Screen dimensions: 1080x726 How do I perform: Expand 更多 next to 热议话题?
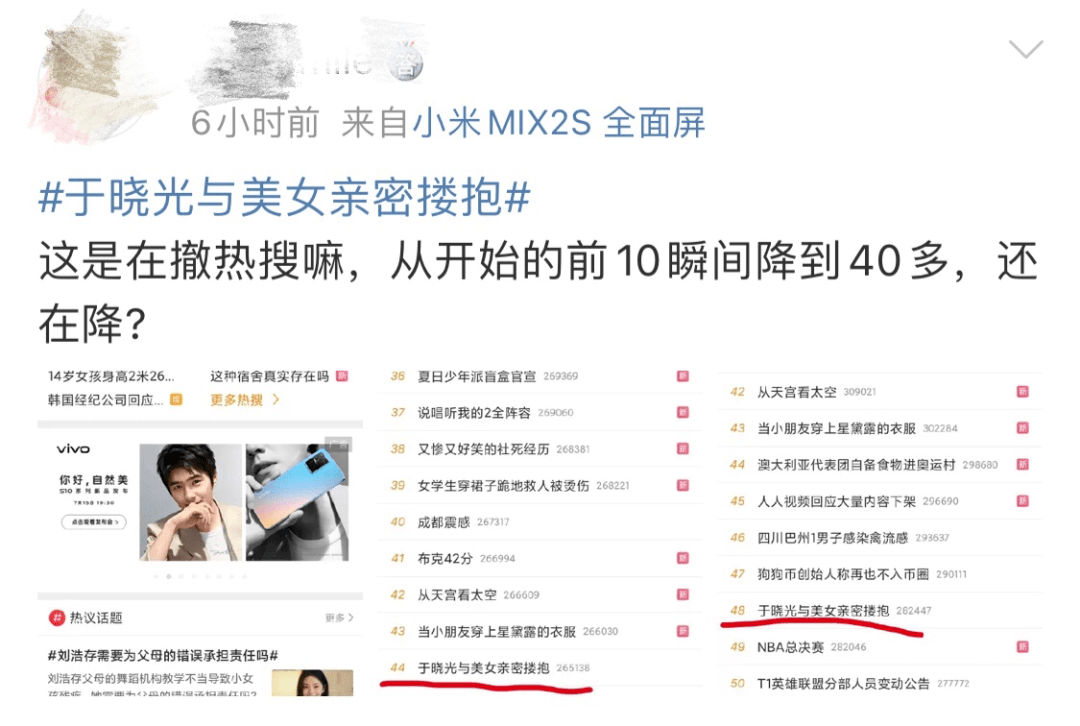tap(340, 618)
